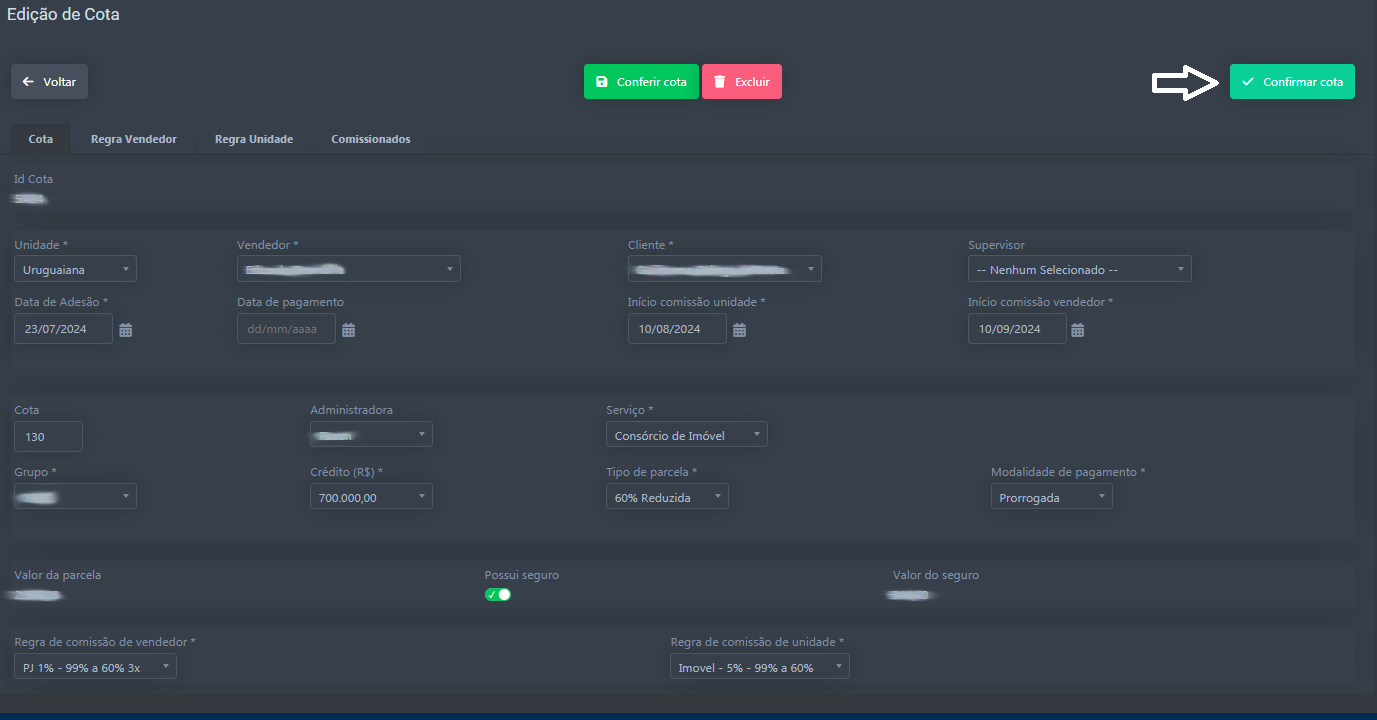The width and height of the screenshot is (1377, 720).
Task: Open the Serviço dropdown Consórcio de Imóvel
Action: [686, 435]
